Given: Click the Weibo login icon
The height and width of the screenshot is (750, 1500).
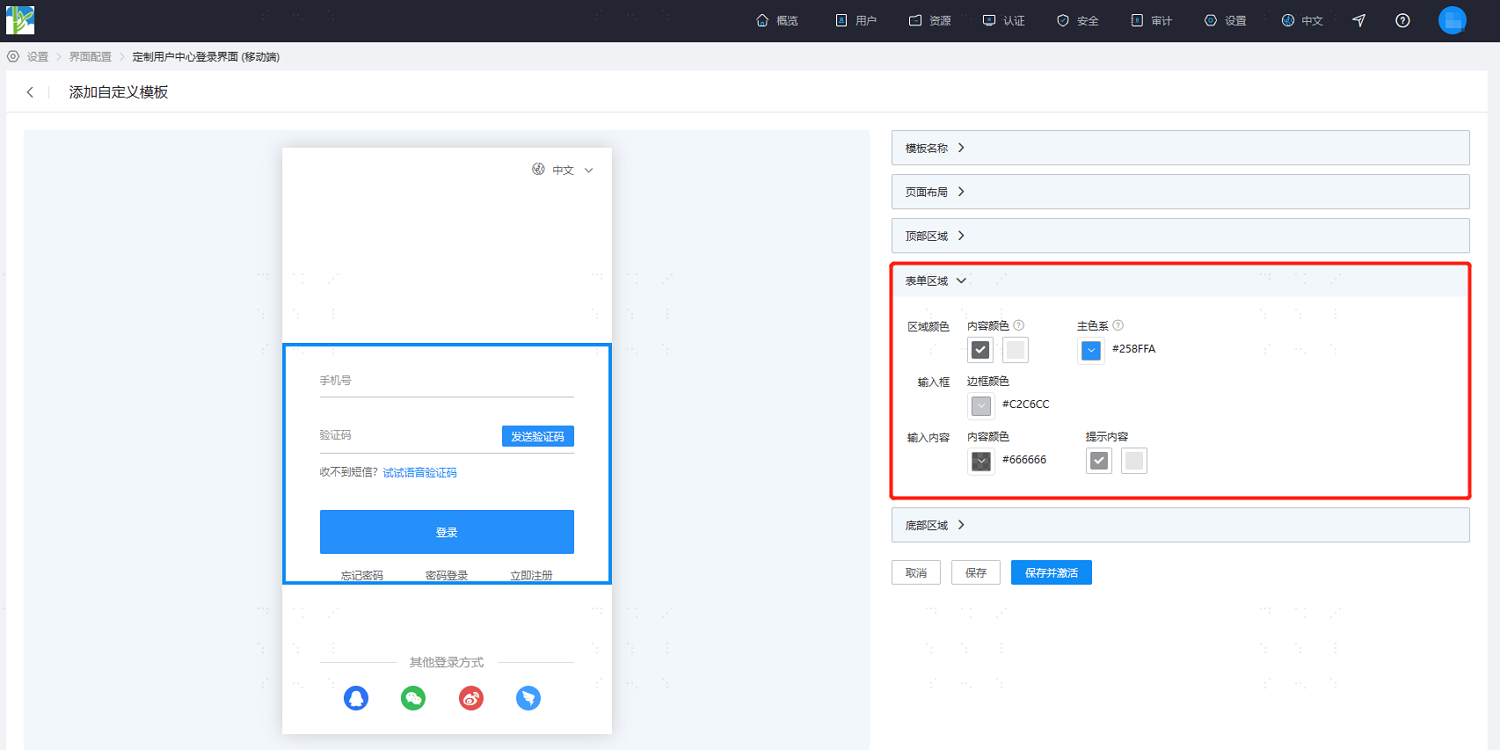Looking at the screenshot, I should point(471,698).
